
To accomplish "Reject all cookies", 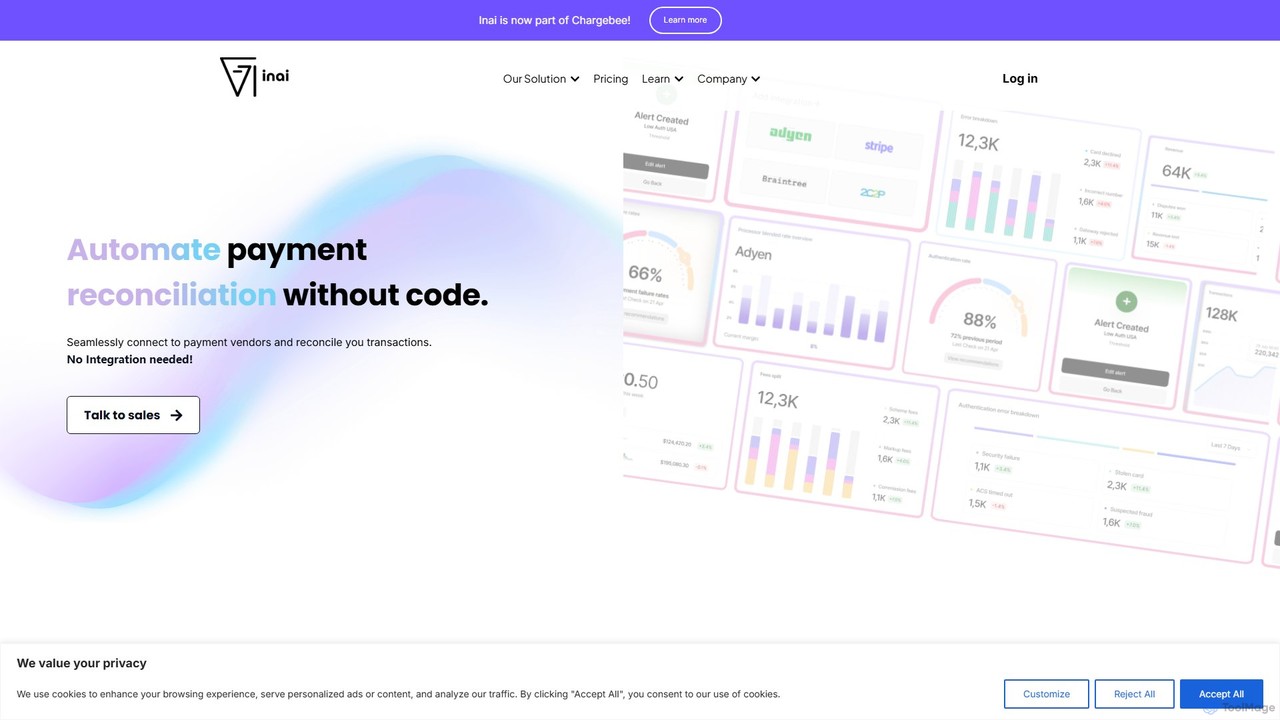I will point(1134,694).
